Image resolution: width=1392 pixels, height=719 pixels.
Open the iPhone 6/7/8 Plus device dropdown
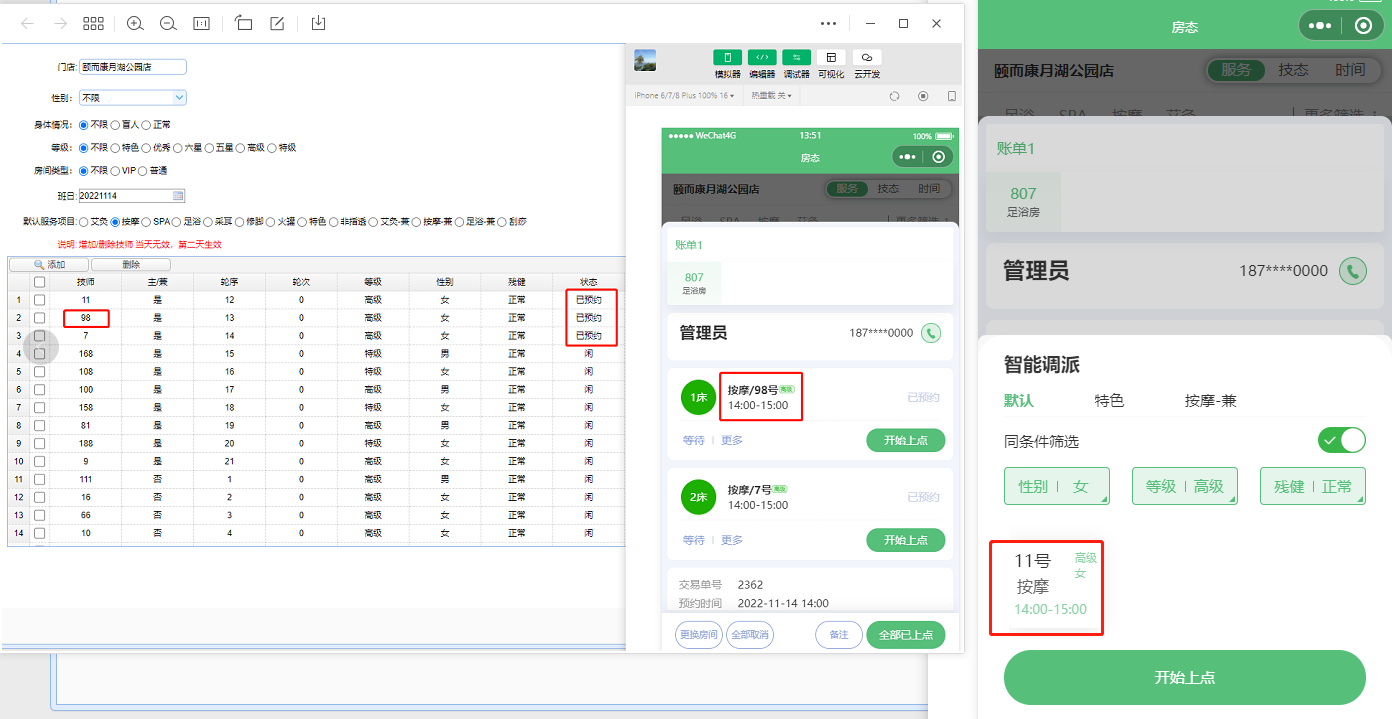(685, 96)
